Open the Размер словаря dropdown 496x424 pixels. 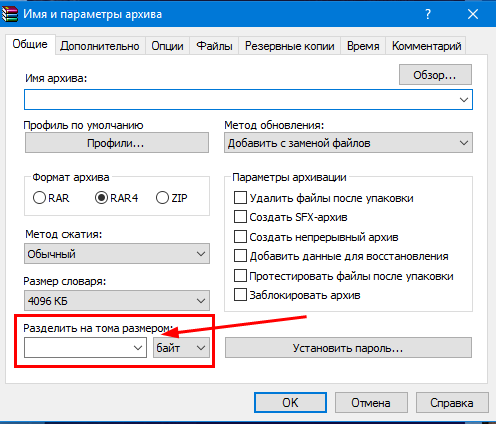point(117,301)
